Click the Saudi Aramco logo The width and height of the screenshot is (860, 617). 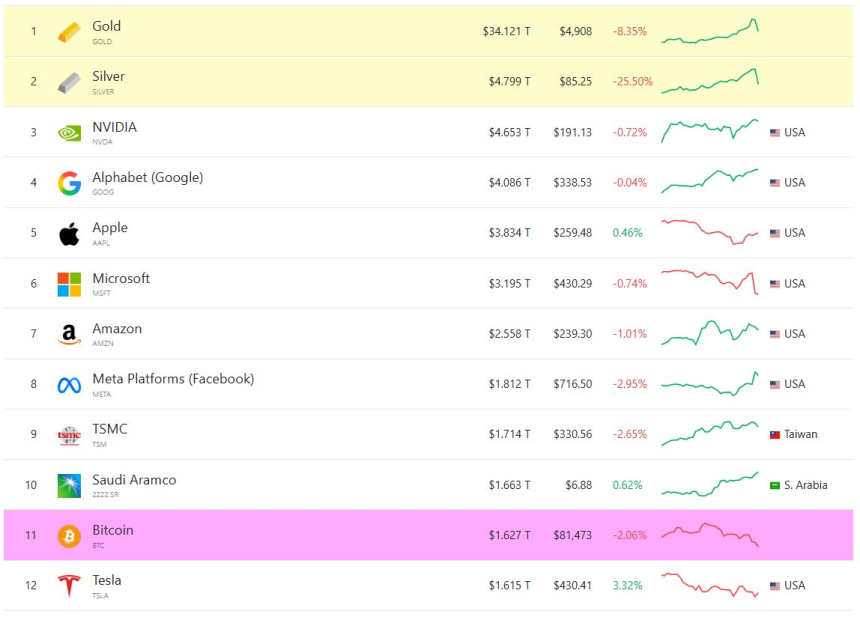tap(69, 485)
